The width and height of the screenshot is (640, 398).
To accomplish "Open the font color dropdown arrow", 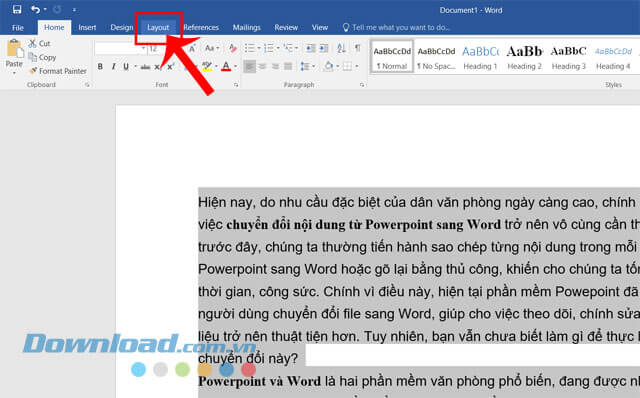I will point(235,67).
